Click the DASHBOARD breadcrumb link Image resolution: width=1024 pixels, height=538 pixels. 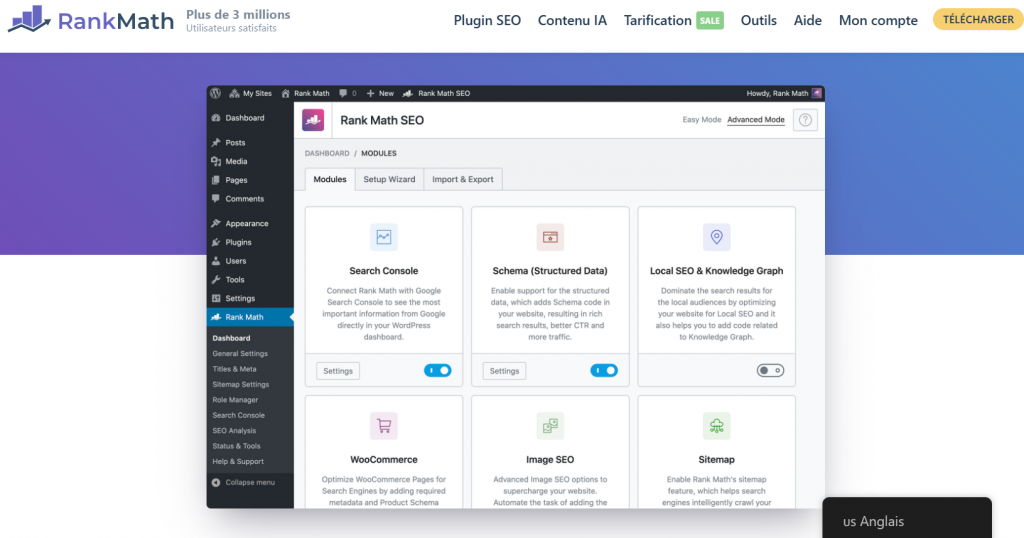click(327, 153)
